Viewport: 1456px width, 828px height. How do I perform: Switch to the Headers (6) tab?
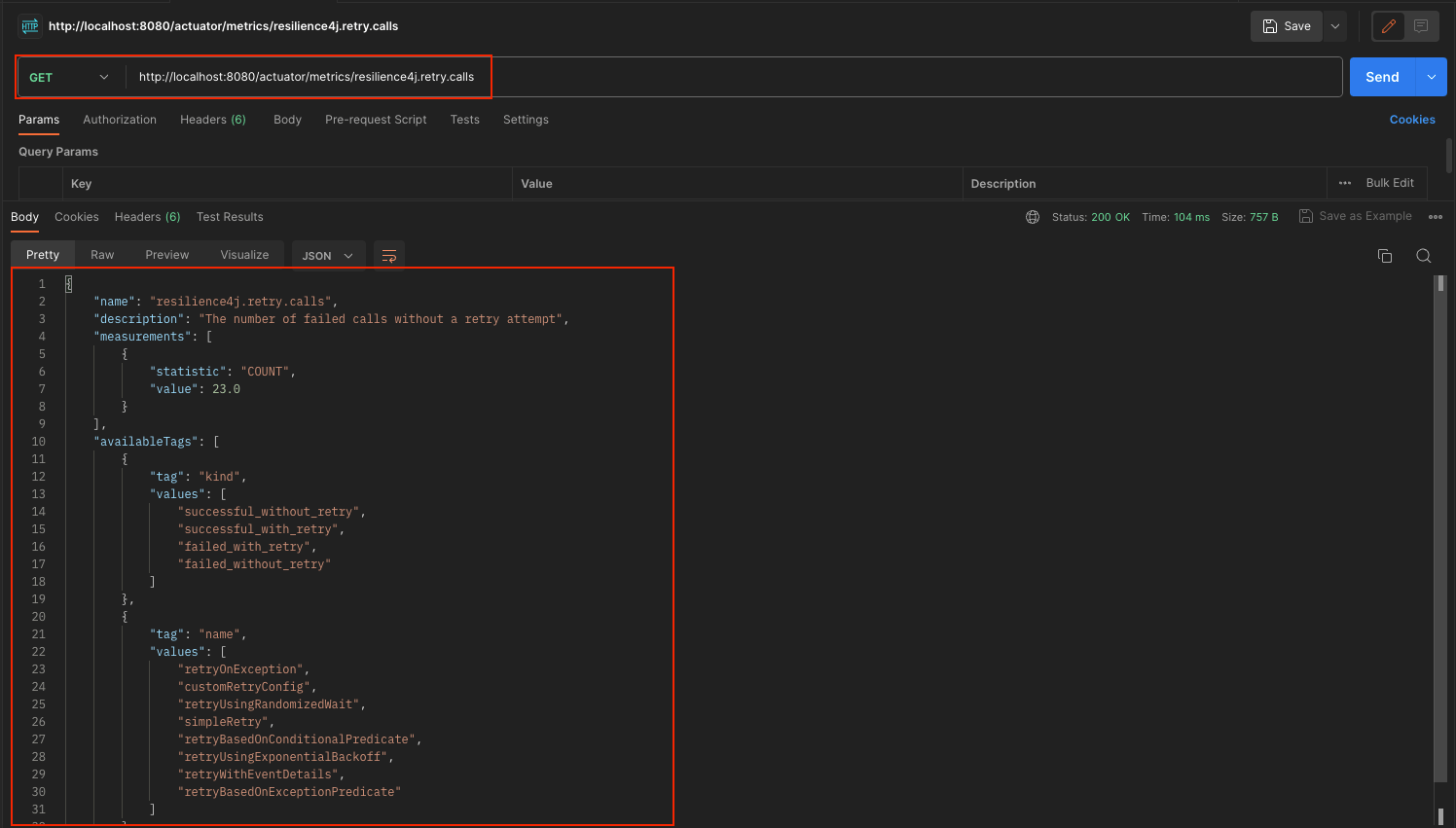pyautogui.click(x=212, y=119)
